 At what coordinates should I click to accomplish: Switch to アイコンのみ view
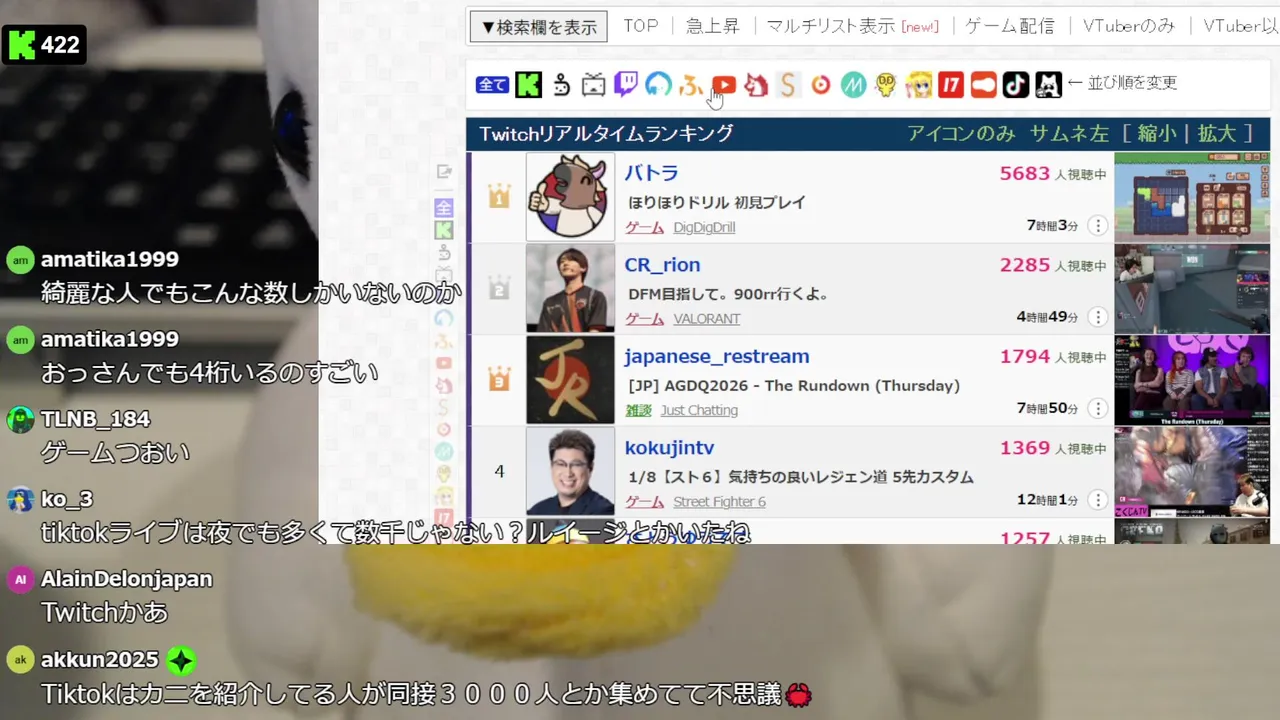pyautogui.click(x=961, y=133)
